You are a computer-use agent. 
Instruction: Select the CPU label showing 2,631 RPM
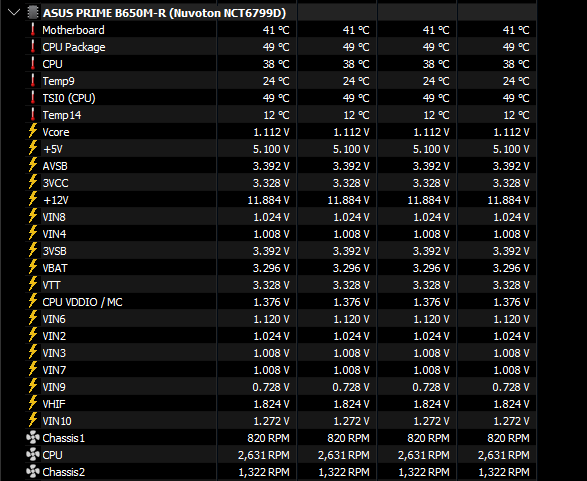tap(52, 455)
